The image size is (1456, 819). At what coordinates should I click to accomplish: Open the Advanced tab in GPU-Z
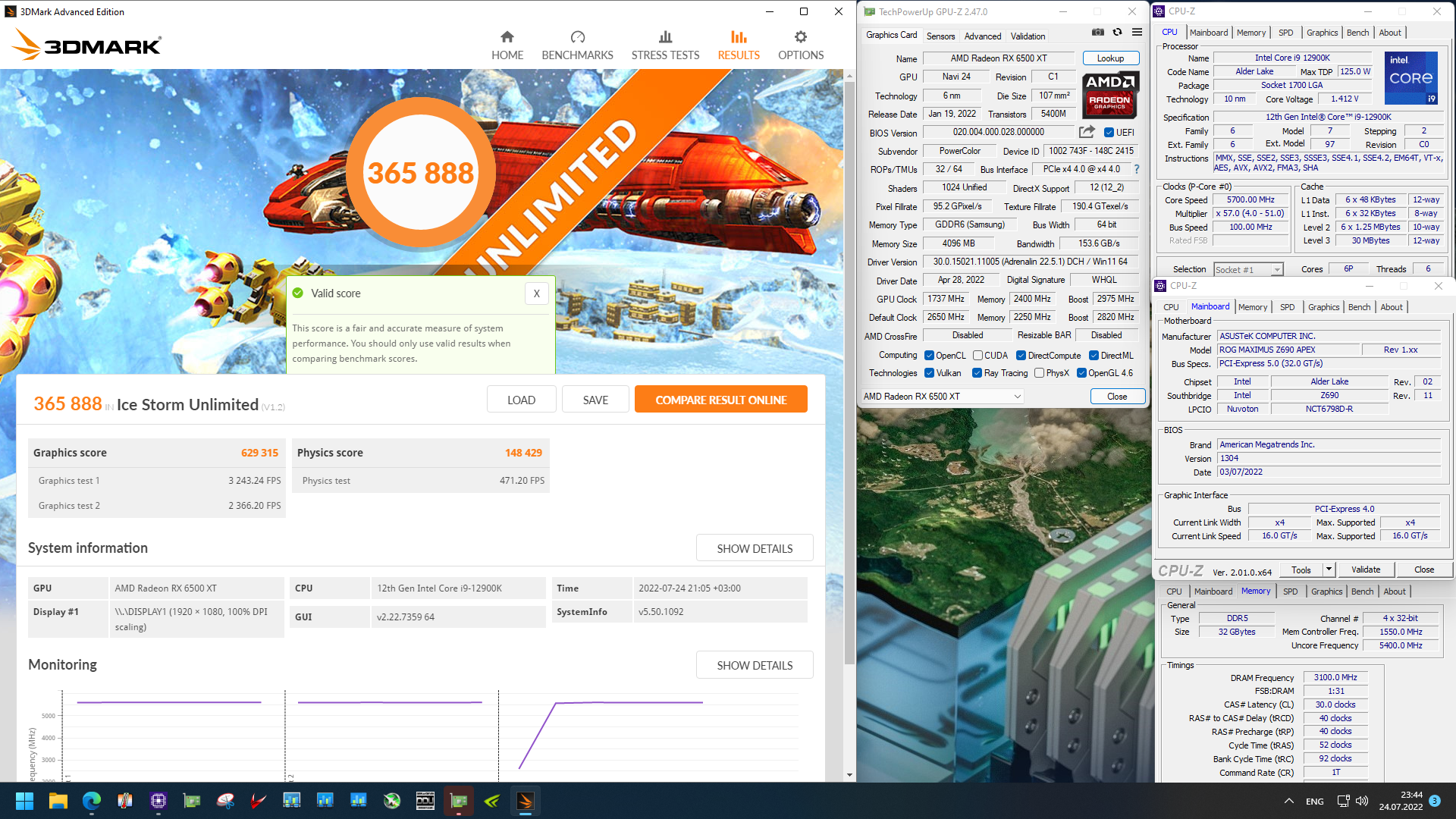click(x=982, y=36)
